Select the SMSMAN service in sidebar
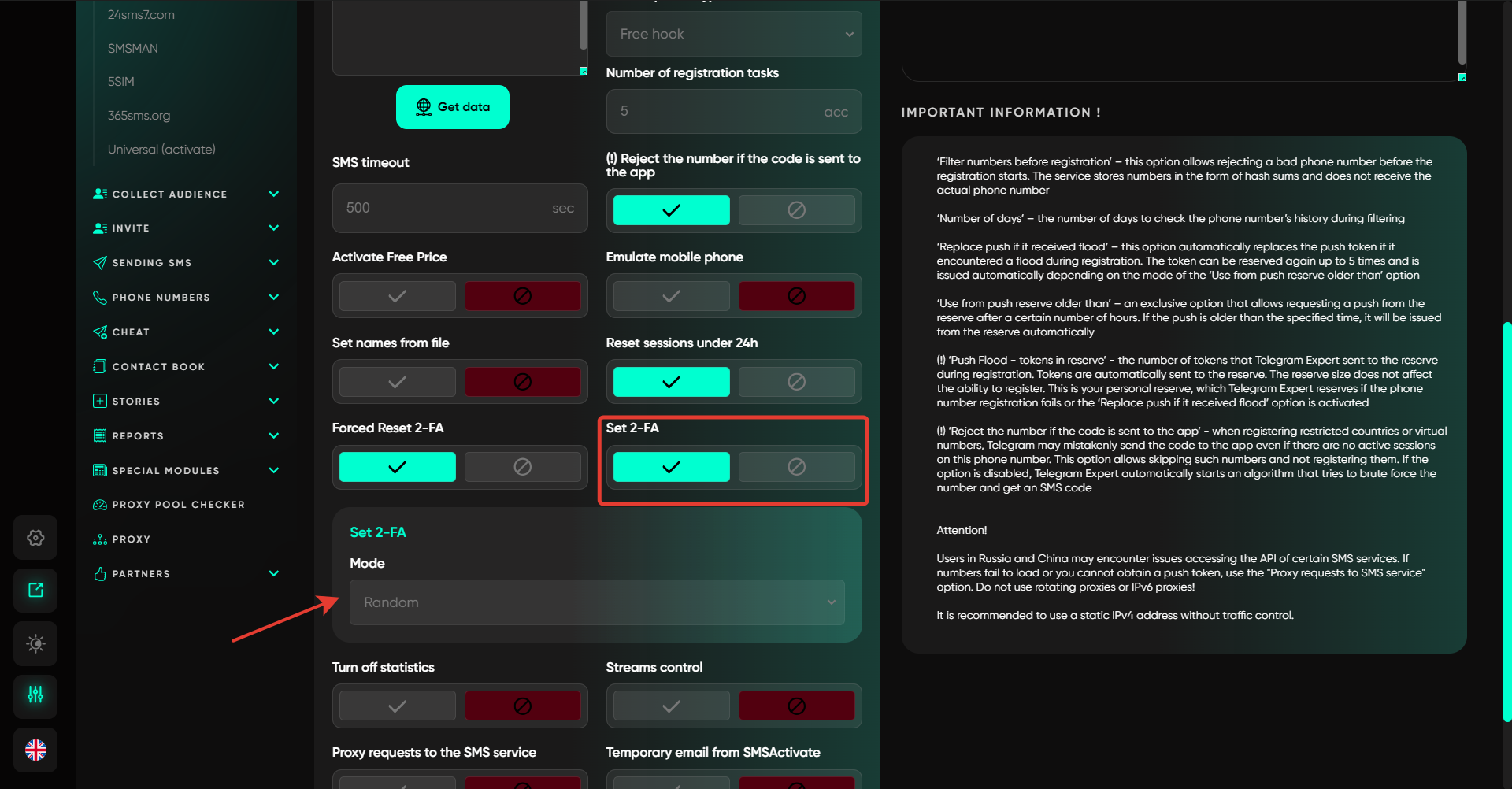1512x789 pixels. pyautogui.click(x=133, y=49)
